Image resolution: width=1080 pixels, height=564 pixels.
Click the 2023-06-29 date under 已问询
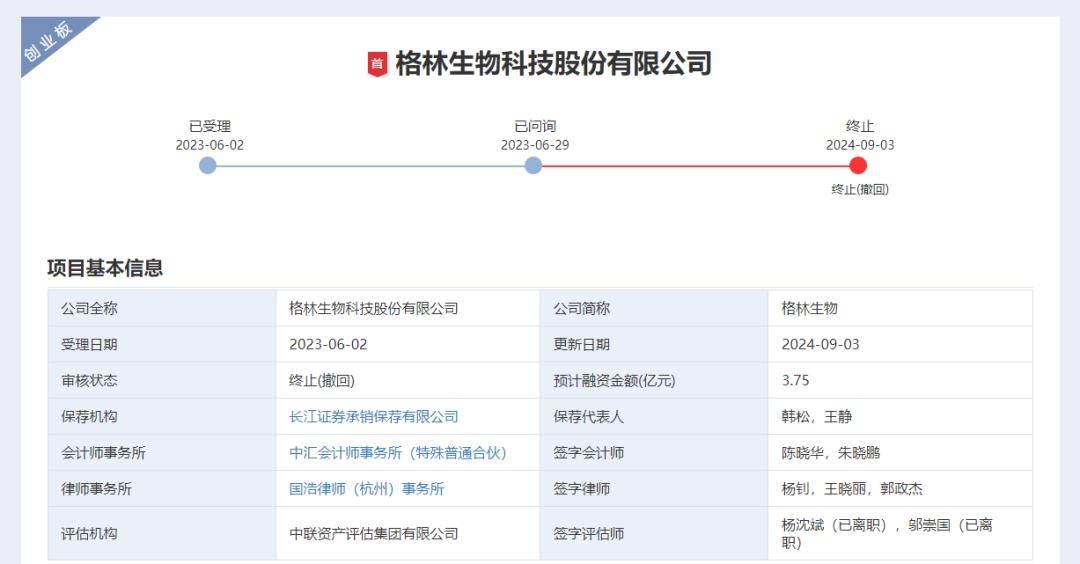534,145
